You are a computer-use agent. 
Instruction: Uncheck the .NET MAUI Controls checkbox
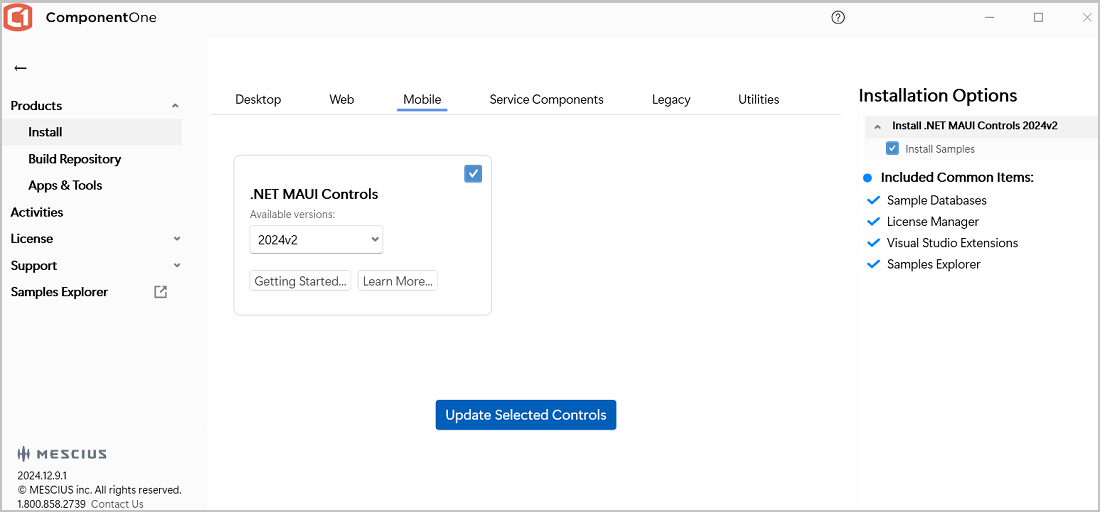coord(473,173)
